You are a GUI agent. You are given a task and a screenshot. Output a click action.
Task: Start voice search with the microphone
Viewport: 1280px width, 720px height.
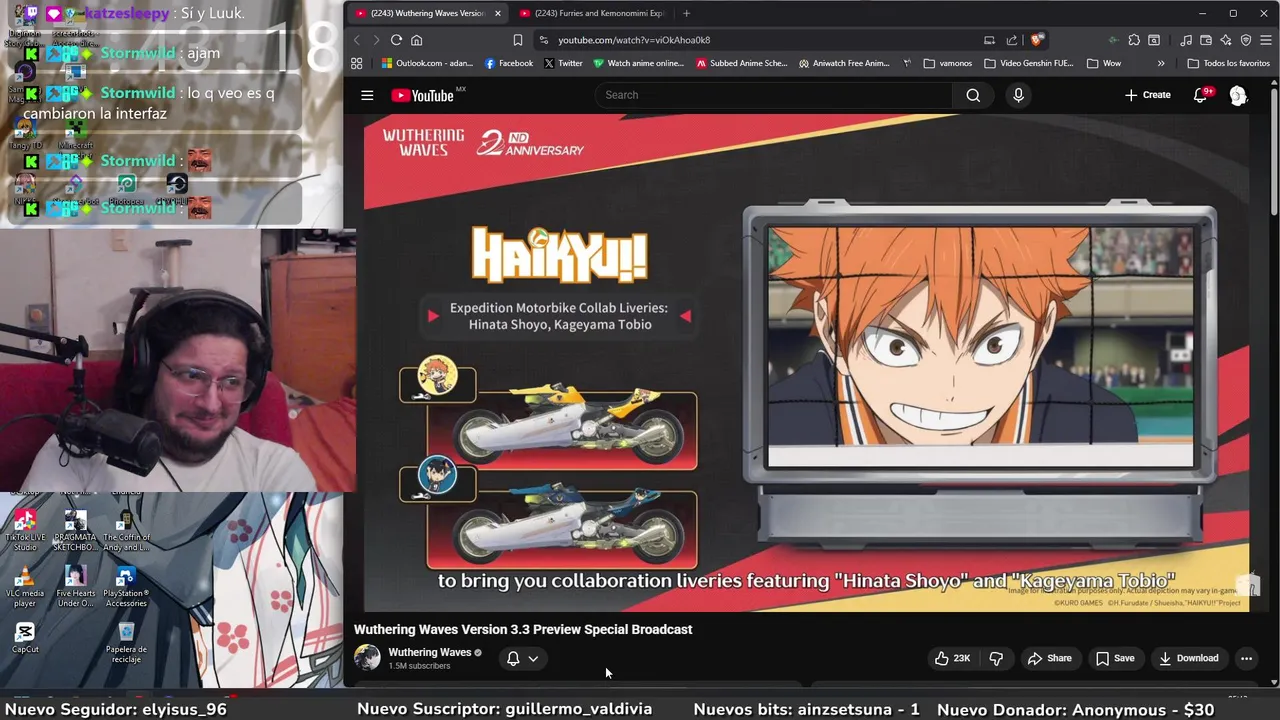pos(1018,95)
